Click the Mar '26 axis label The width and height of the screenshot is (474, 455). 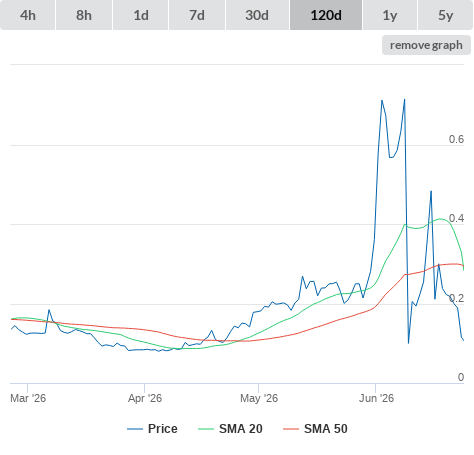[x=28, y=398]
